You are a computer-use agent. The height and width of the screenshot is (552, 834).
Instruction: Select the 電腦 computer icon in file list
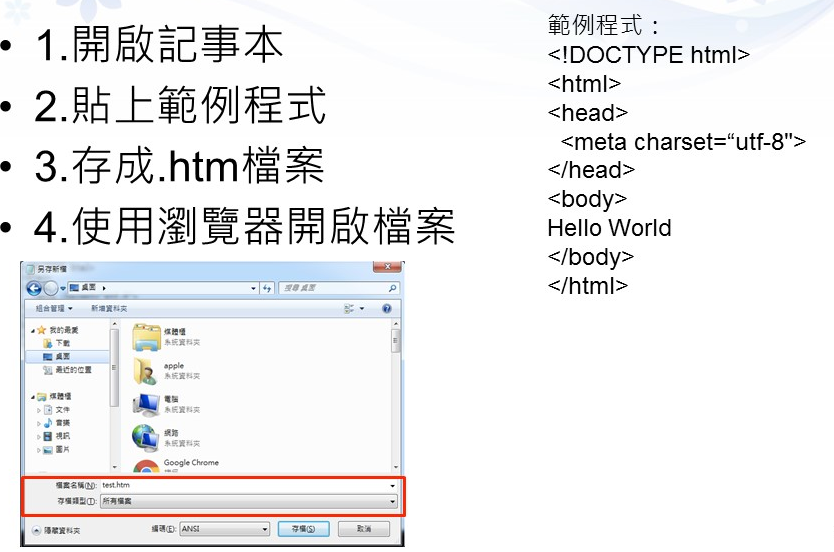tap(146, 405)
